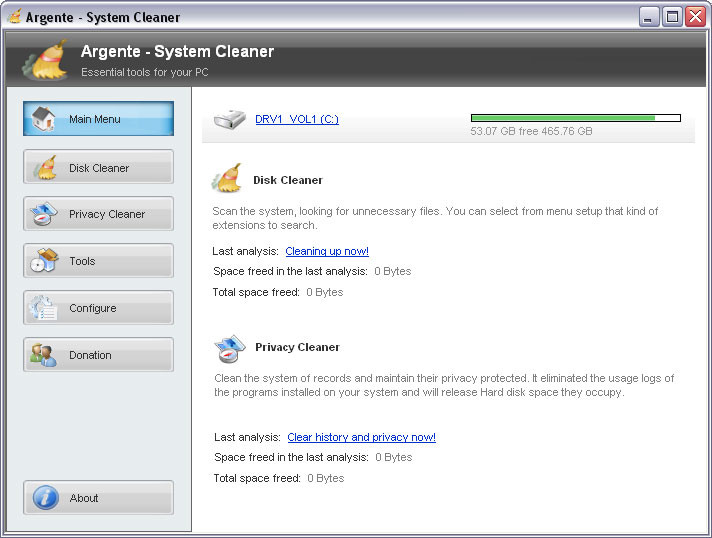Open the Donation page
Viewport: 712px width, 538px height.
(98, 355)
